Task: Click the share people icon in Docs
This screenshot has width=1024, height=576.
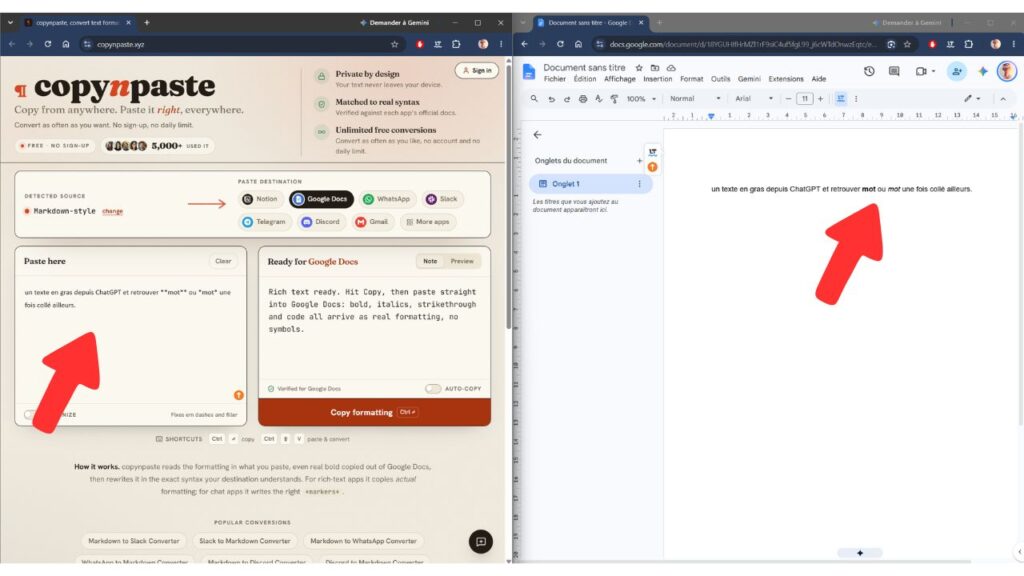Action: (x=957, y=71)
